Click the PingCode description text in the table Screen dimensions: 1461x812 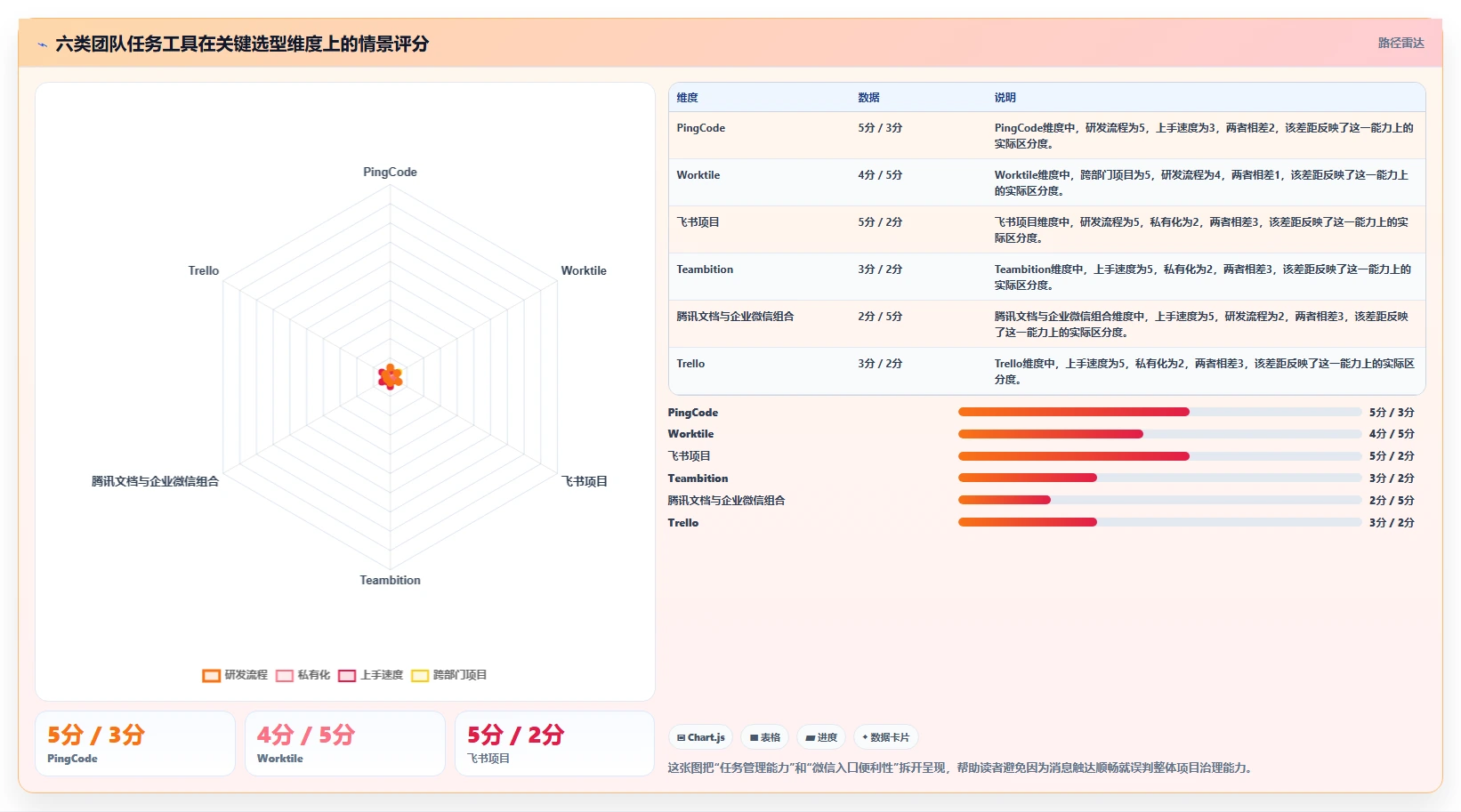click(1203, 136)
